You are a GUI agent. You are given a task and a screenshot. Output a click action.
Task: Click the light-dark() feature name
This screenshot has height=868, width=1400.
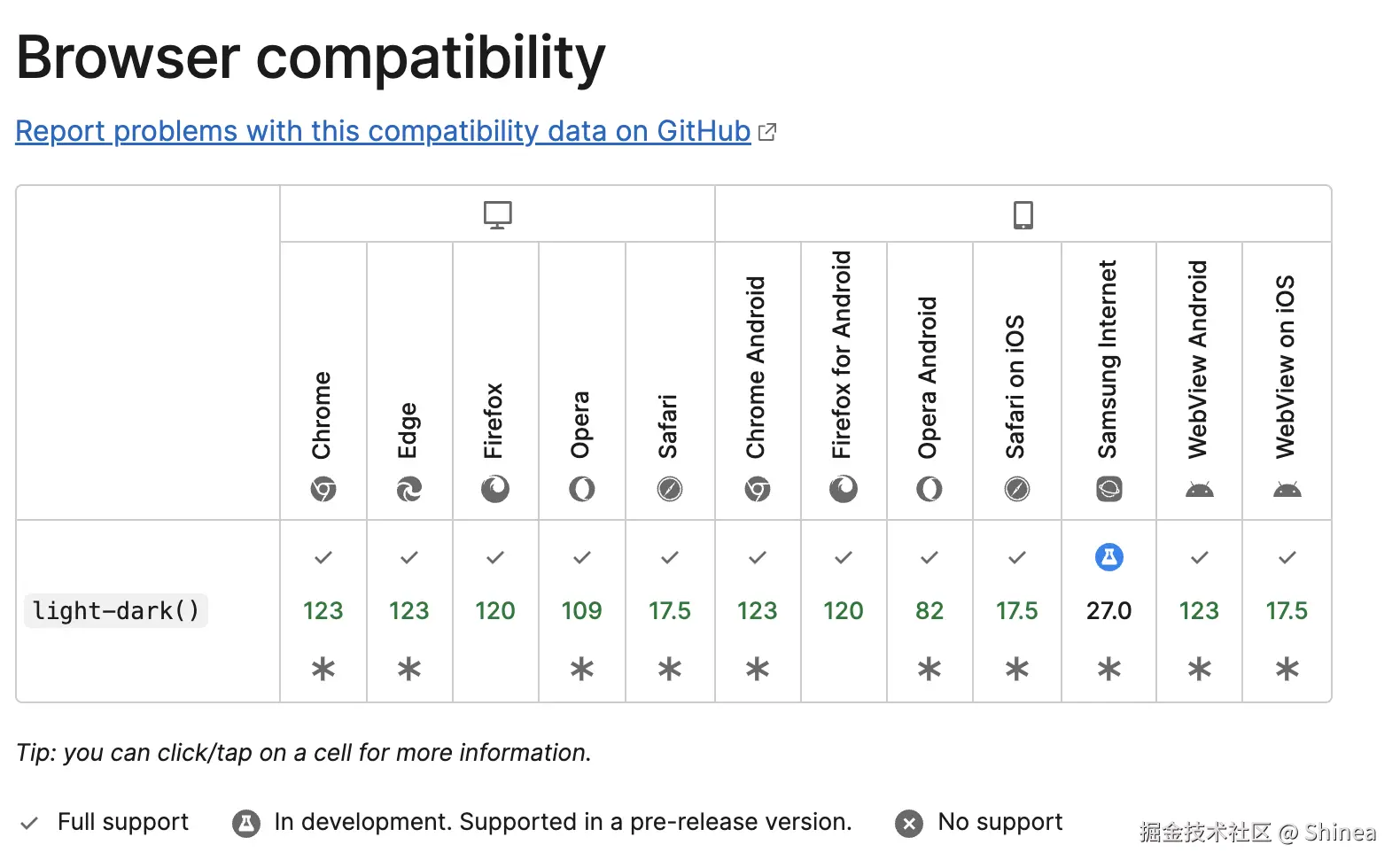116,611
